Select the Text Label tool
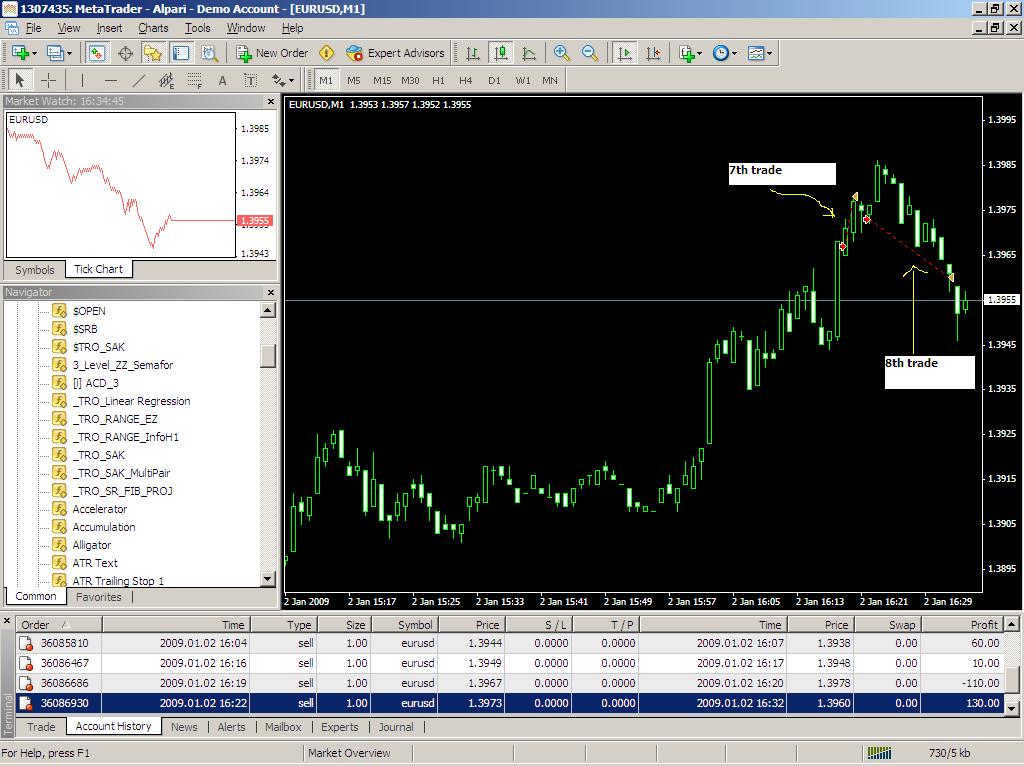 (251, 80)
